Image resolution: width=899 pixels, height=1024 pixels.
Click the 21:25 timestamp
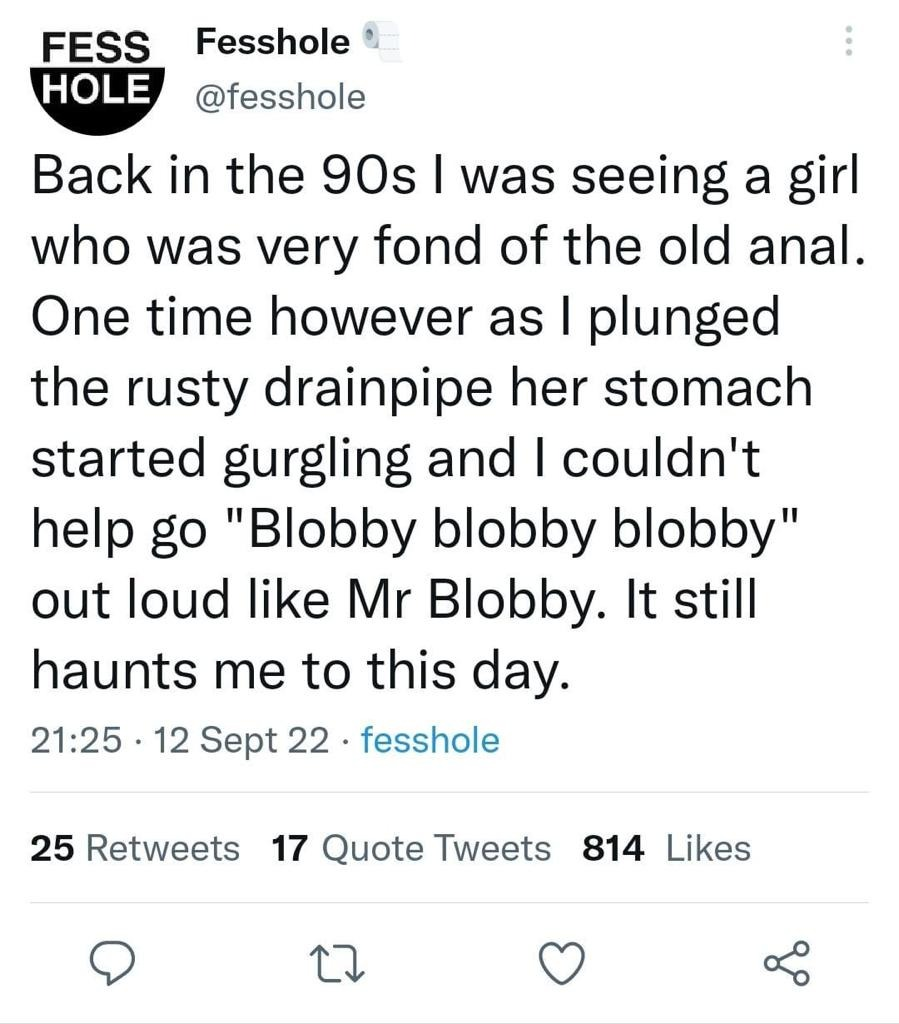(78, 740)
